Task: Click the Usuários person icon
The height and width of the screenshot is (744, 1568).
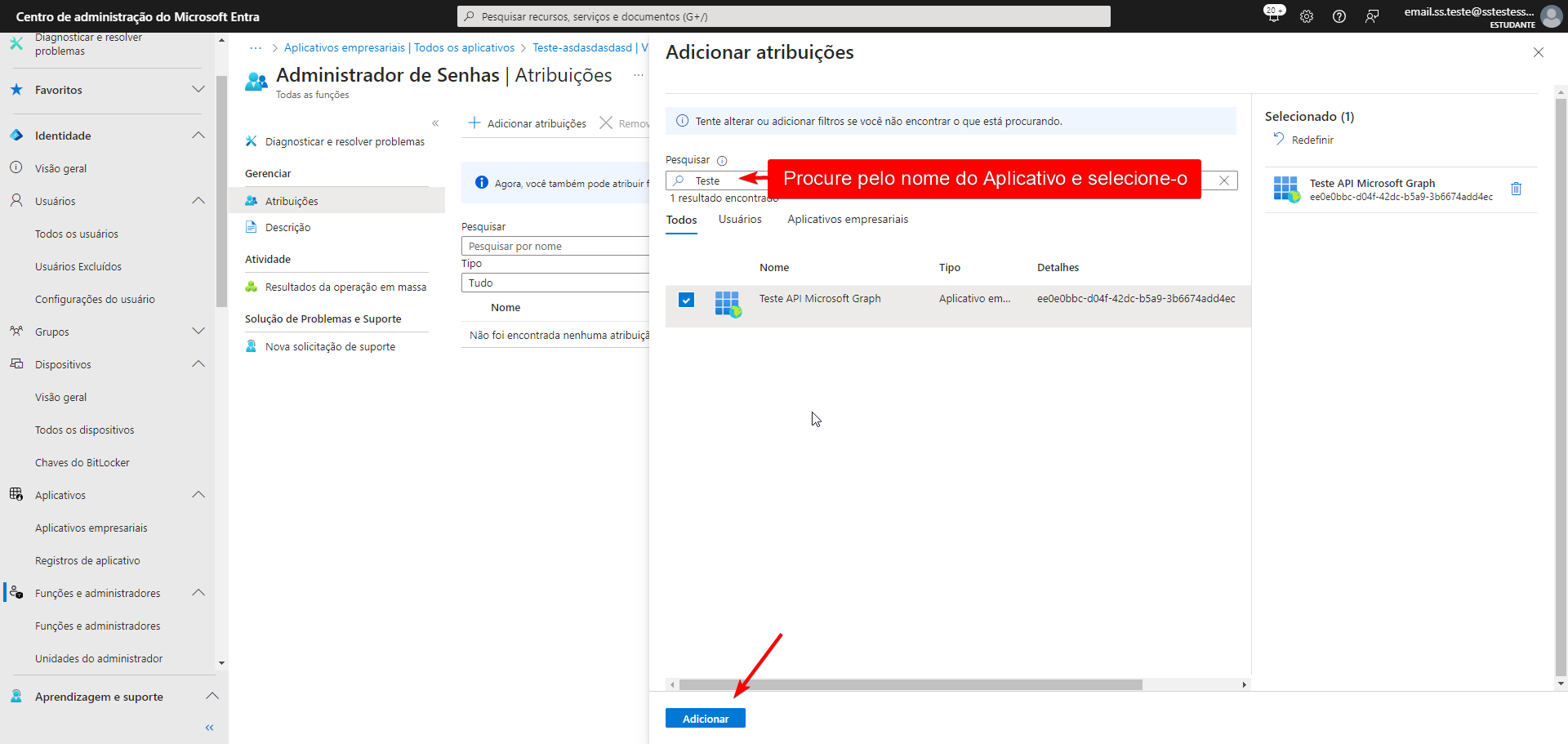Action: tap(16, 200)
